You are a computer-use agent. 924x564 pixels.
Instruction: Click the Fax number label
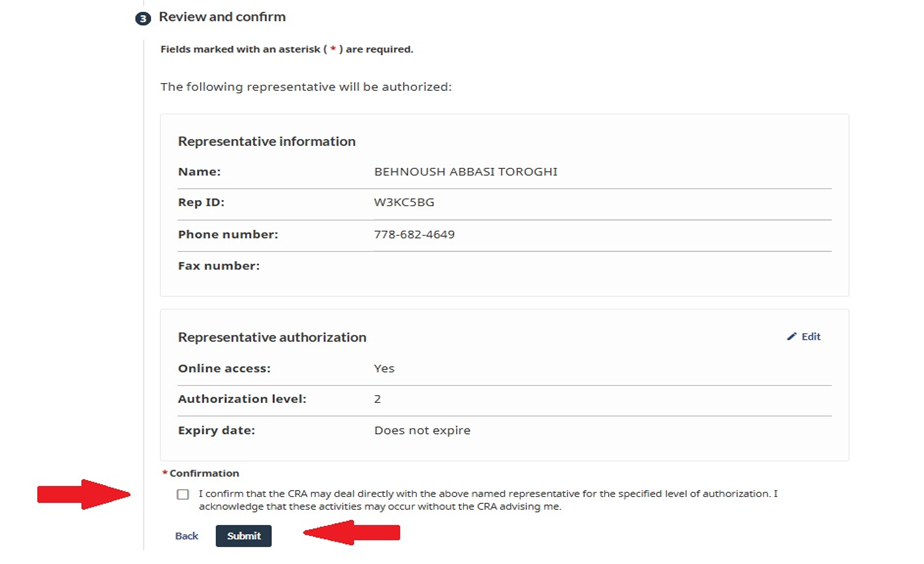click(218, 266)
